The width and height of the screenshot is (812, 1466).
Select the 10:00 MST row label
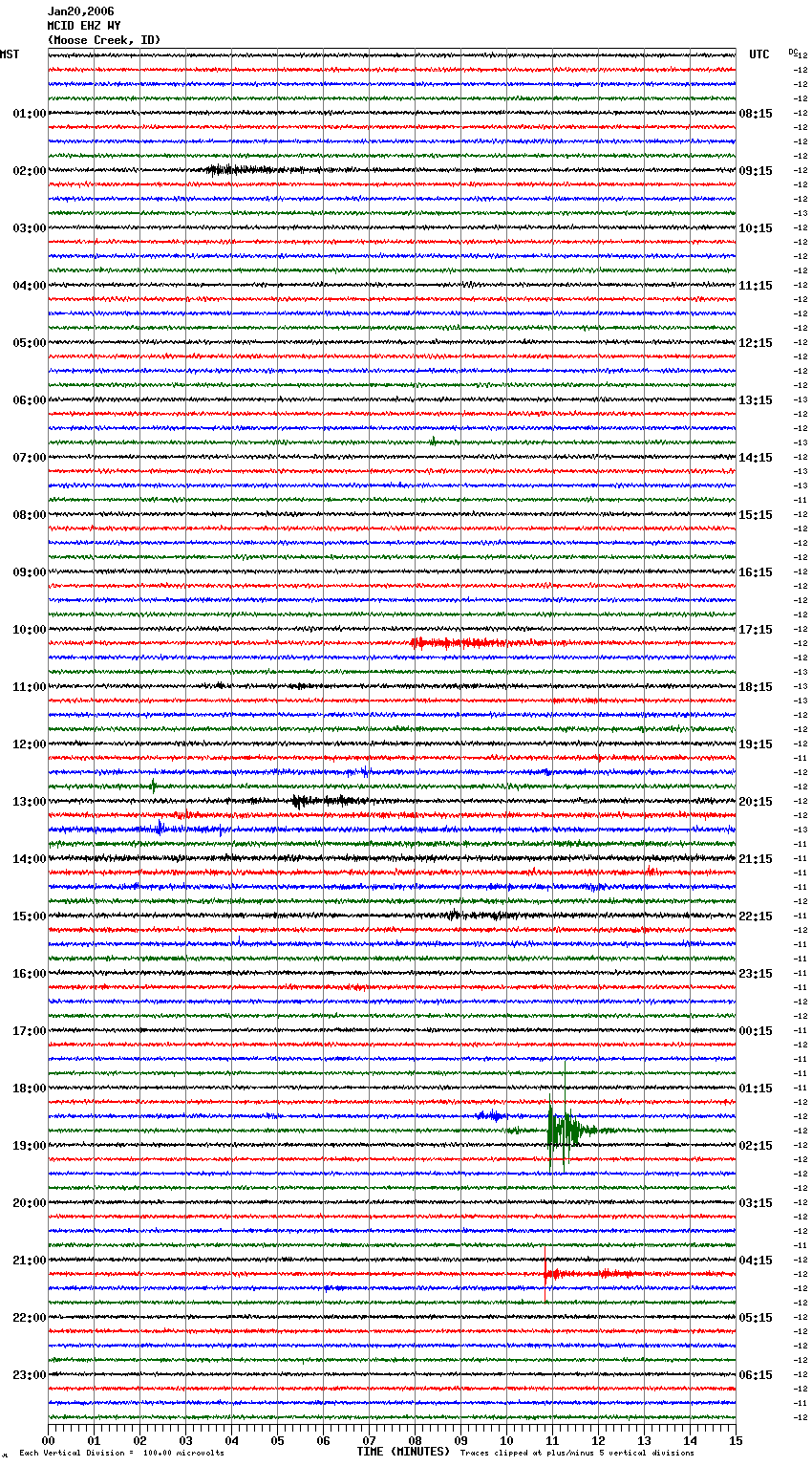(x=29, y=630)
